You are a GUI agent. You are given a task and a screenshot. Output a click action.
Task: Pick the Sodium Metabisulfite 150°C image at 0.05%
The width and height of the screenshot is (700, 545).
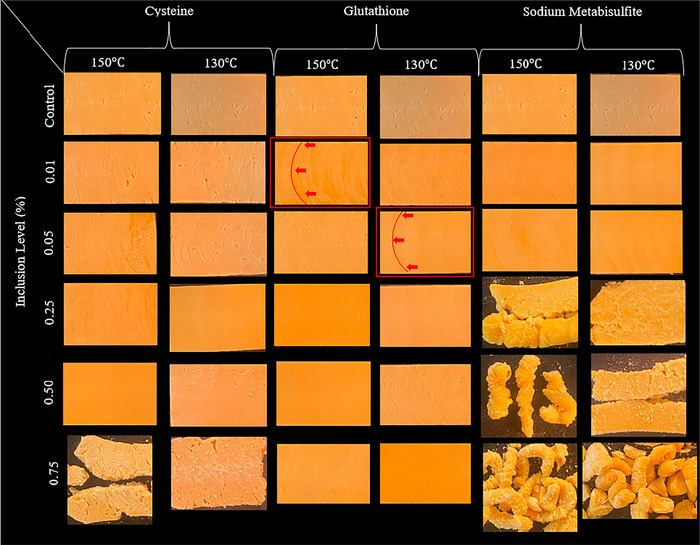coord(529,240)
